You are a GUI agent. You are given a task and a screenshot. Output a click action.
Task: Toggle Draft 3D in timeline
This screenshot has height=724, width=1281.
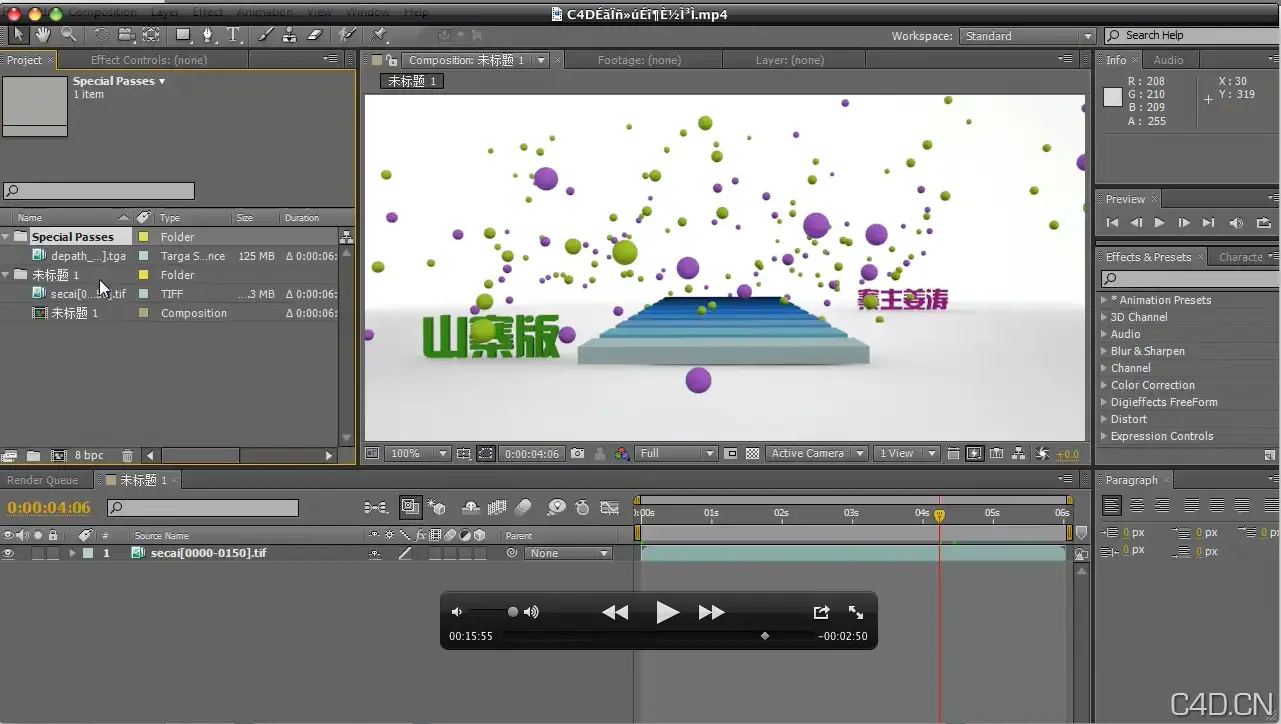tap(437, 508)
